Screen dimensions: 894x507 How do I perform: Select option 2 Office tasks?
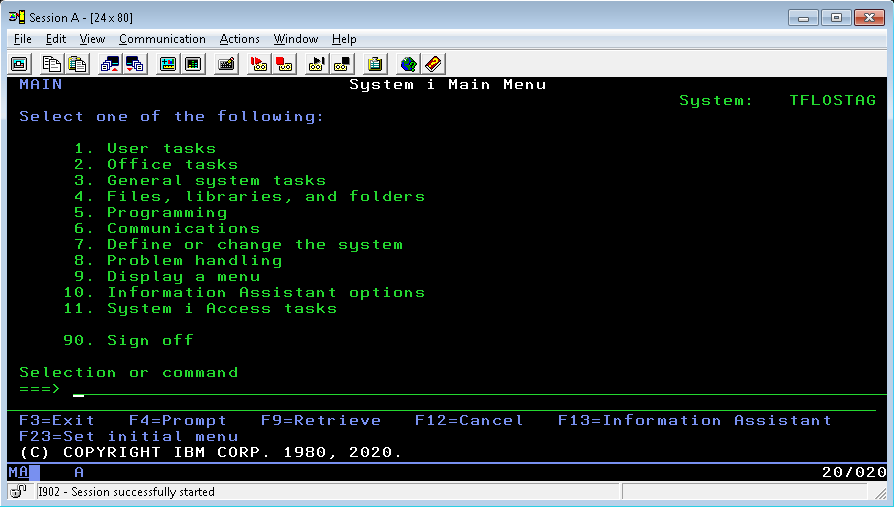156,164
